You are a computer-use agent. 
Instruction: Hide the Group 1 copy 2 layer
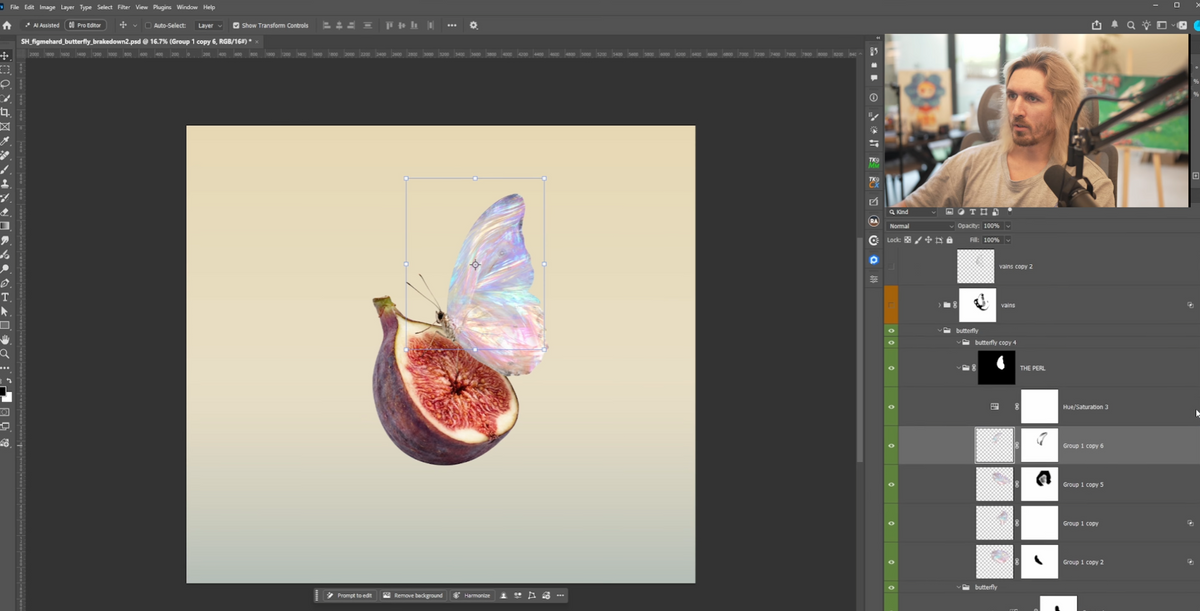coord(891,562)
